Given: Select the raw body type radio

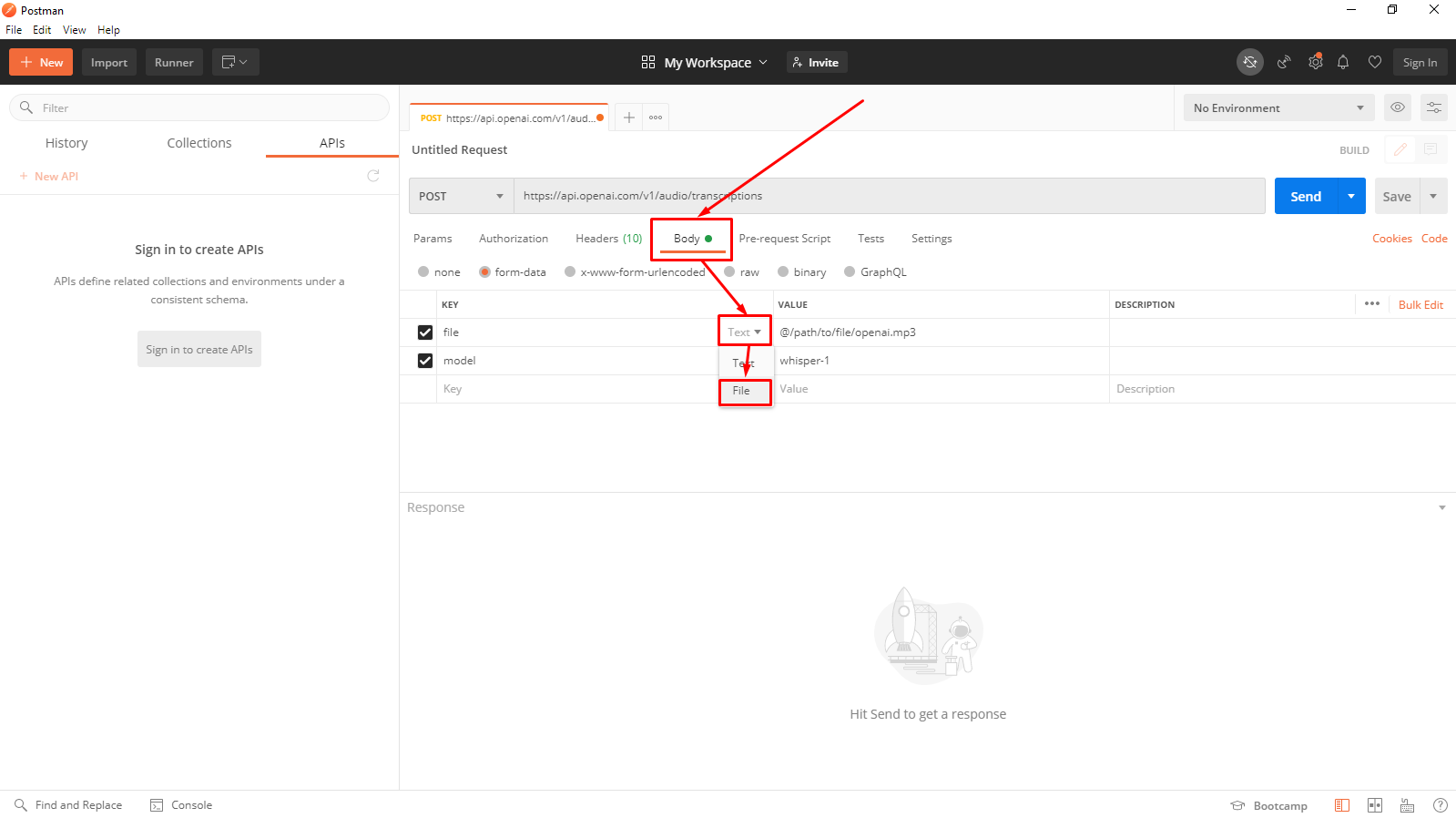Looking at the screenshot, I should [x=729, y=271].
